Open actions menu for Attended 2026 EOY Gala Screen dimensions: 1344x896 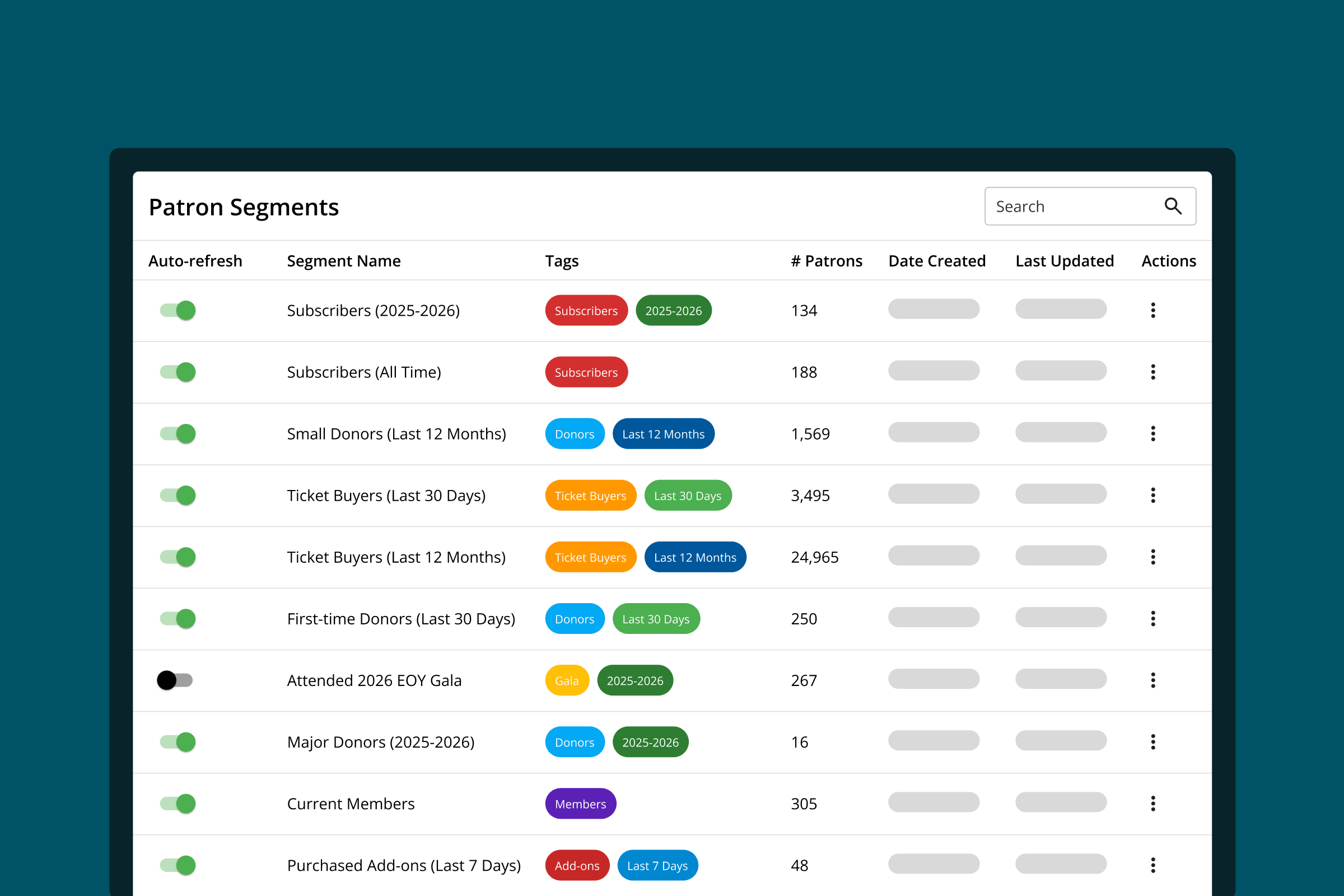(x=1153, y=680)
